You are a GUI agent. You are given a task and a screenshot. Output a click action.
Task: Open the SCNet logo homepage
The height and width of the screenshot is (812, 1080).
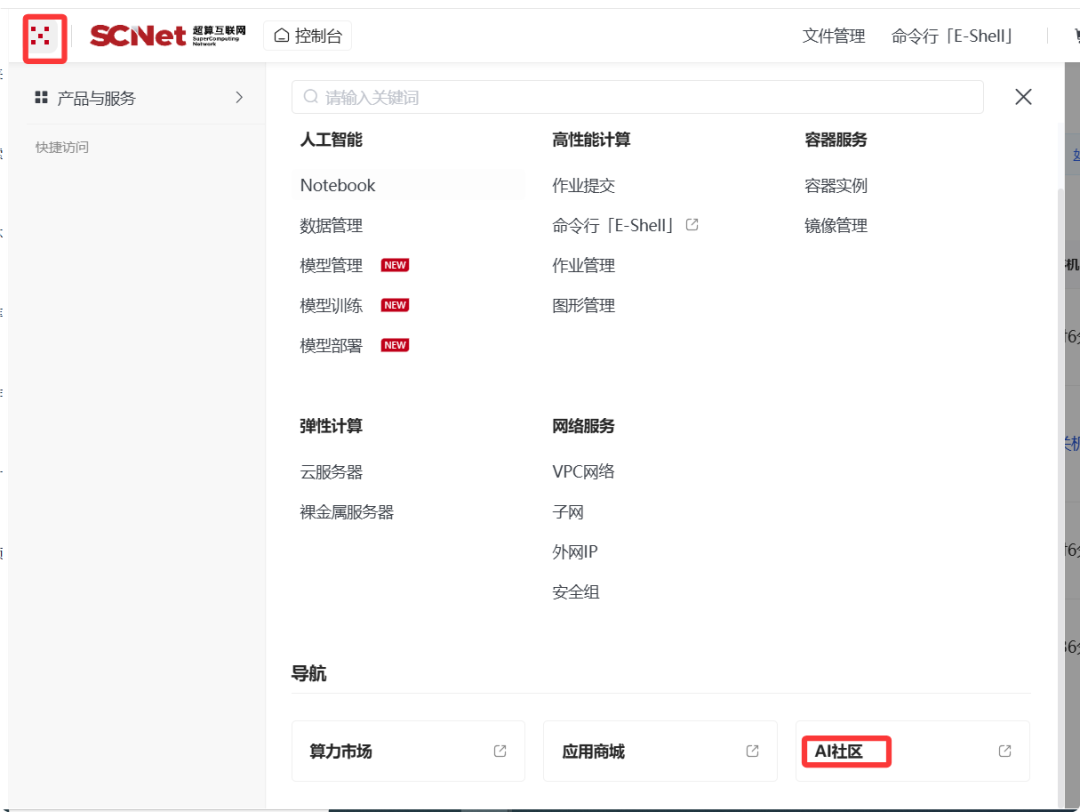[167, 35]
